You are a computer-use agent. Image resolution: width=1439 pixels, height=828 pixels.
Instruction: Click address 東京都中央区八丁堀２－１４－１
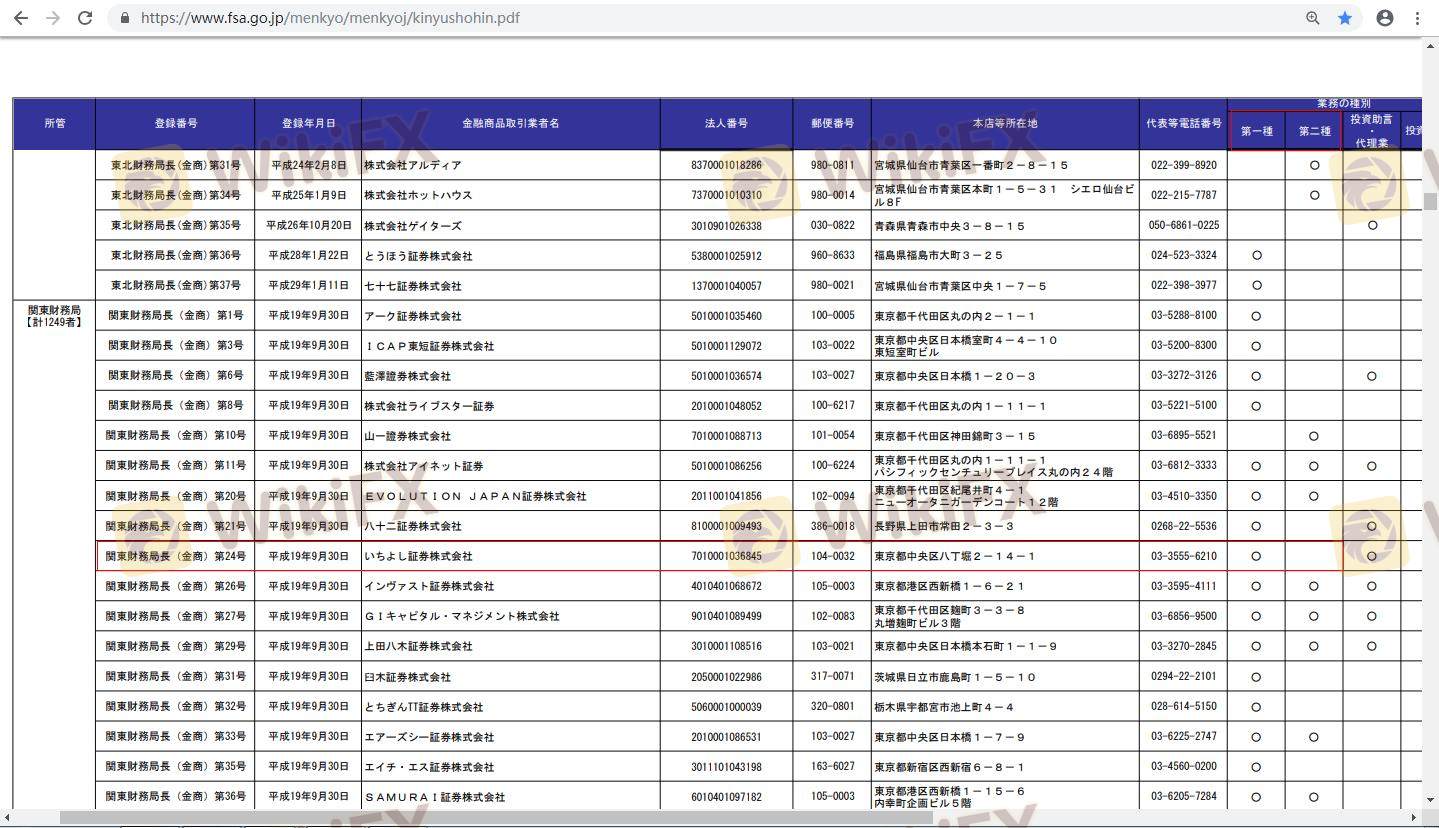coord(955,556)
